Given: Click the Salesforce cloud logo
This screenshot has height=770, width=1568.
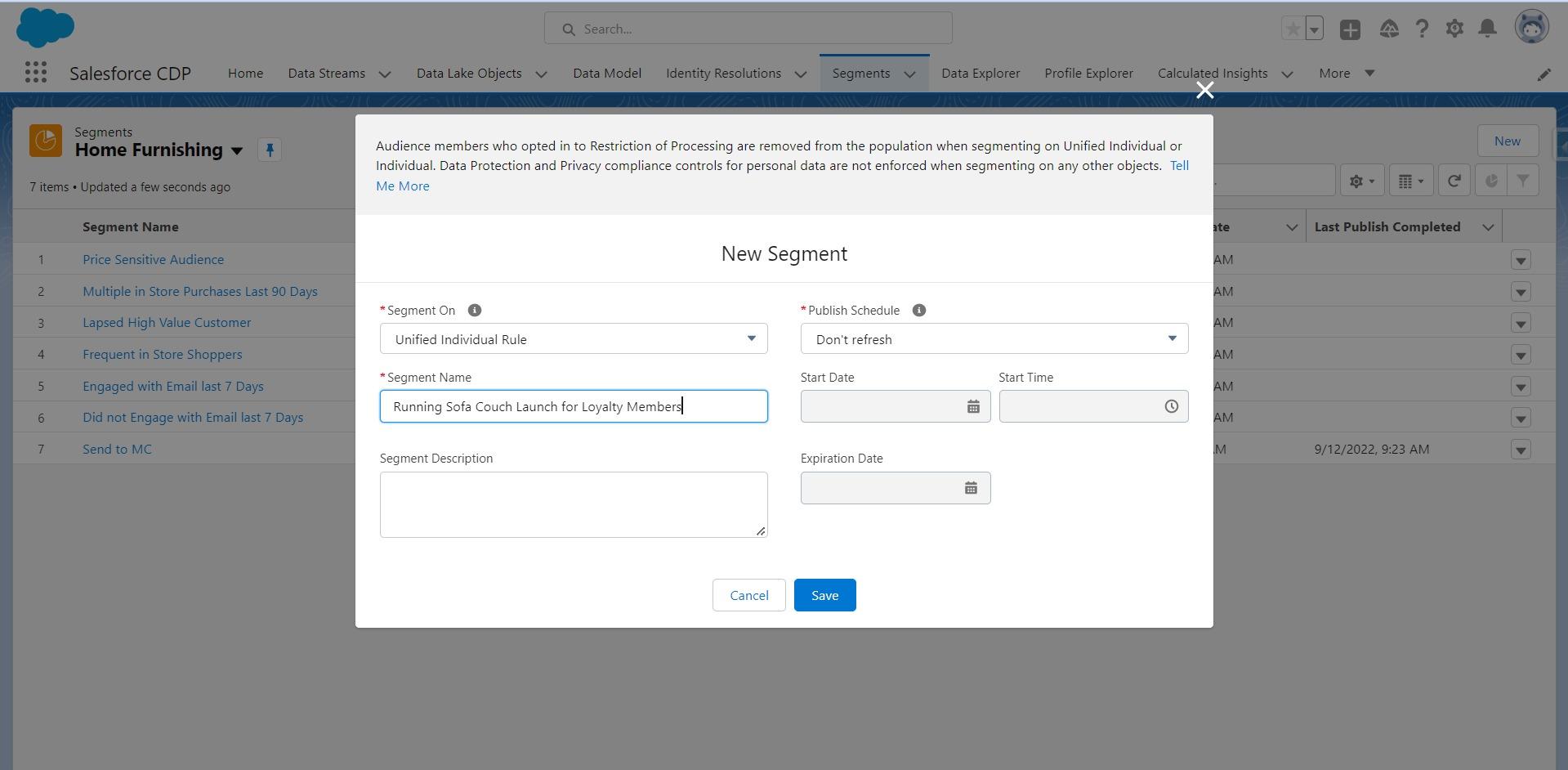Looking at the screenshot, I should pyautogui.click(x=45, y=28).
